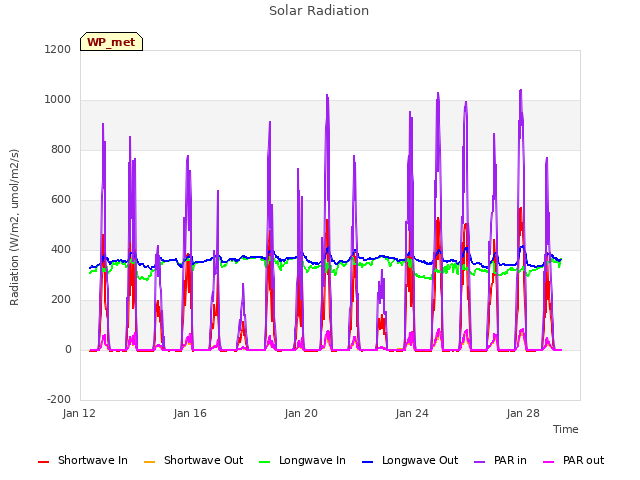Click the Solar Radiation chart title
Screen dimensions: 640x480
click(x=319, y=11)
